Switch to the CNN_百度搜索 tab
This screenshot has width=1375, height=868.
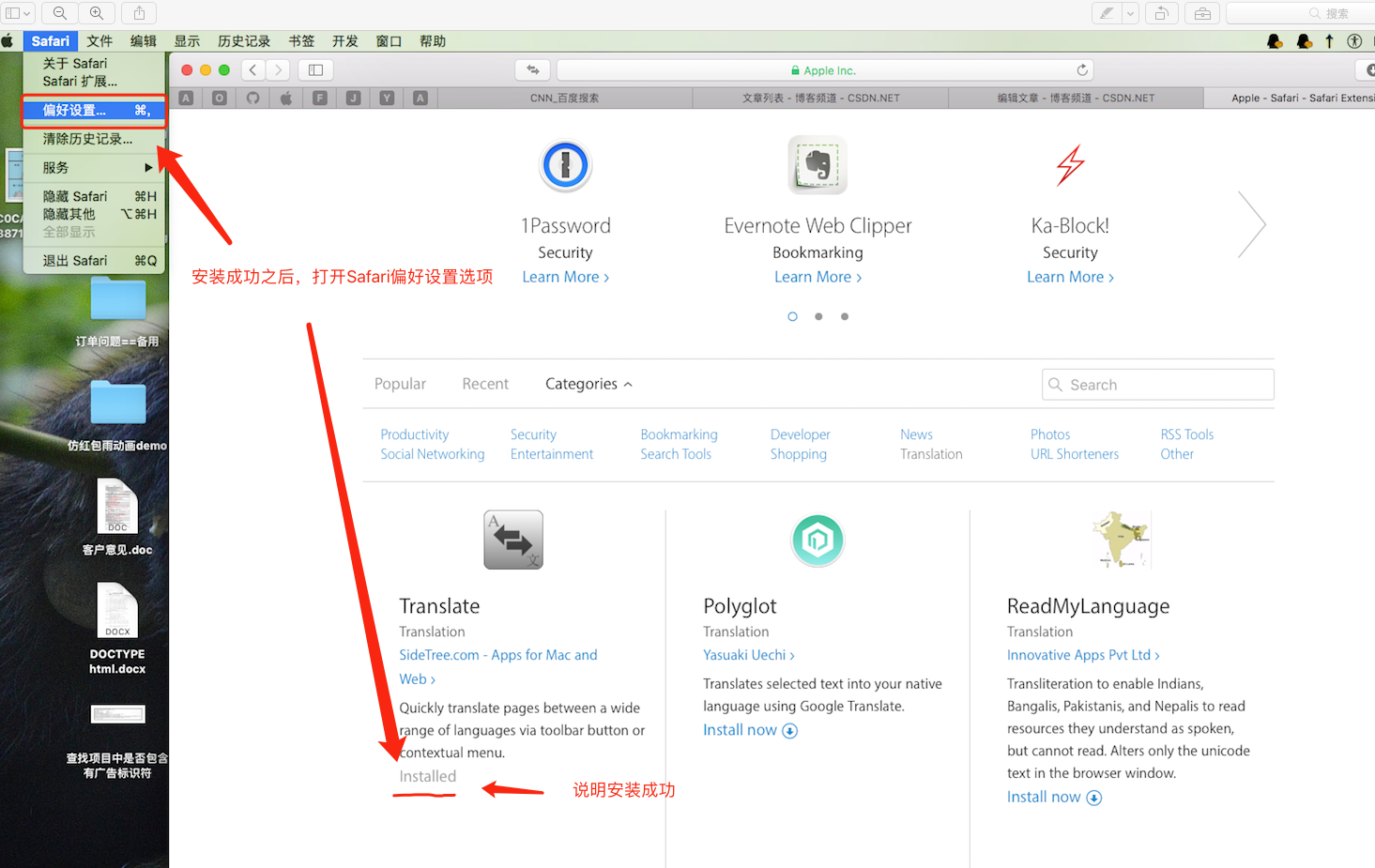[564, 98]
